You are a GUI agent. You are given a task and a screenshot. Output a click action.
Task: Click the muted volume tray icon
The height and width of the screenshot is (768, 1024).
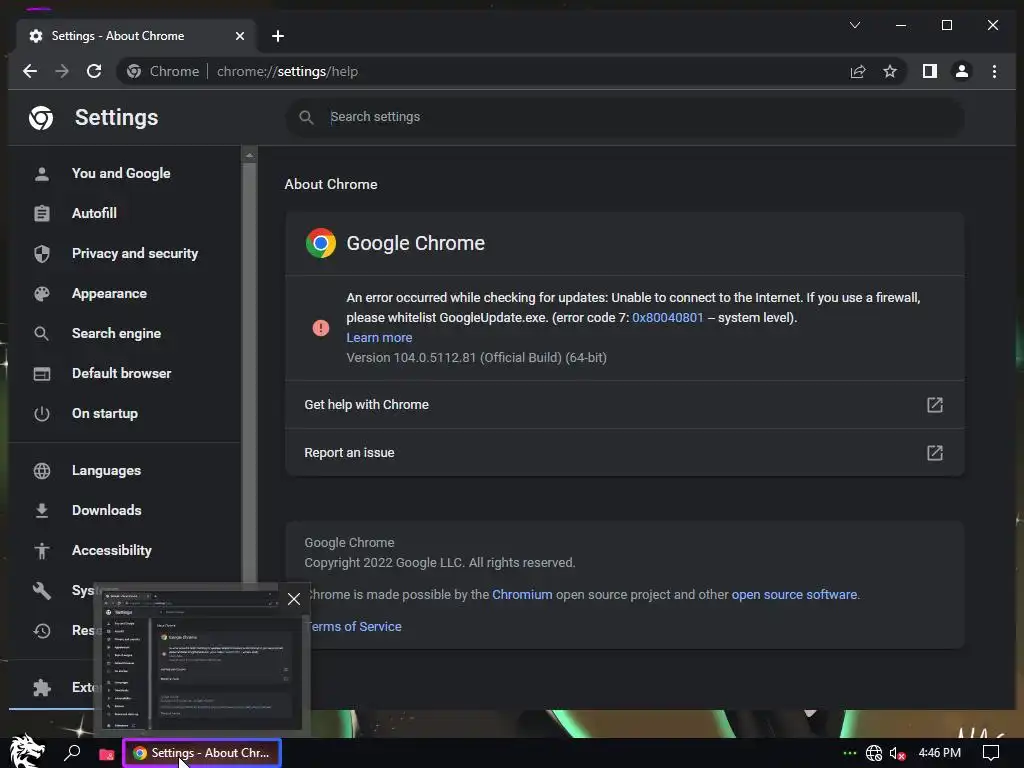click(x=897, y=753)
